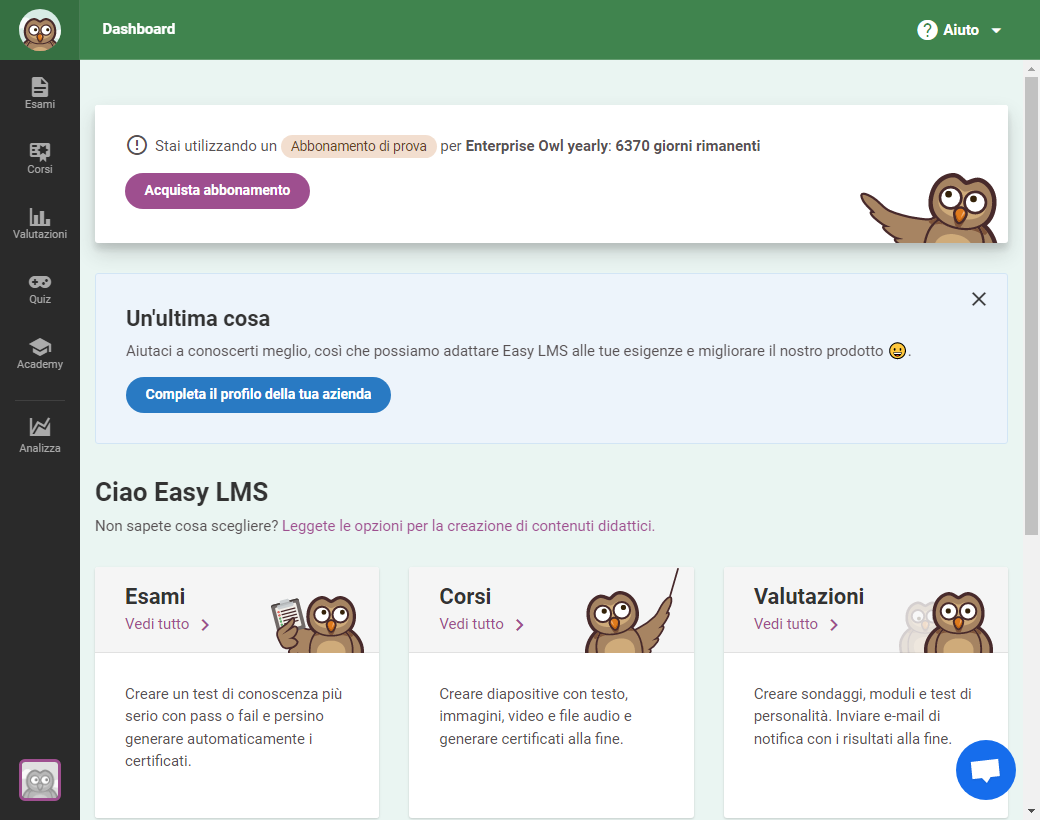Click the Corsi card heading
The image size is (1040, 820).
(x=465, y=596)
